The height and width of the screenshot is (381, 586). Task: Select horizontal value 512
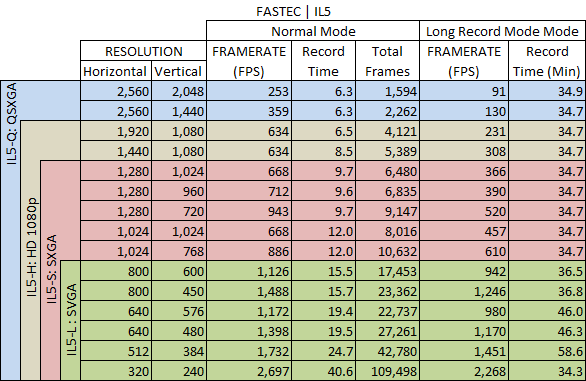coord(115,351)
